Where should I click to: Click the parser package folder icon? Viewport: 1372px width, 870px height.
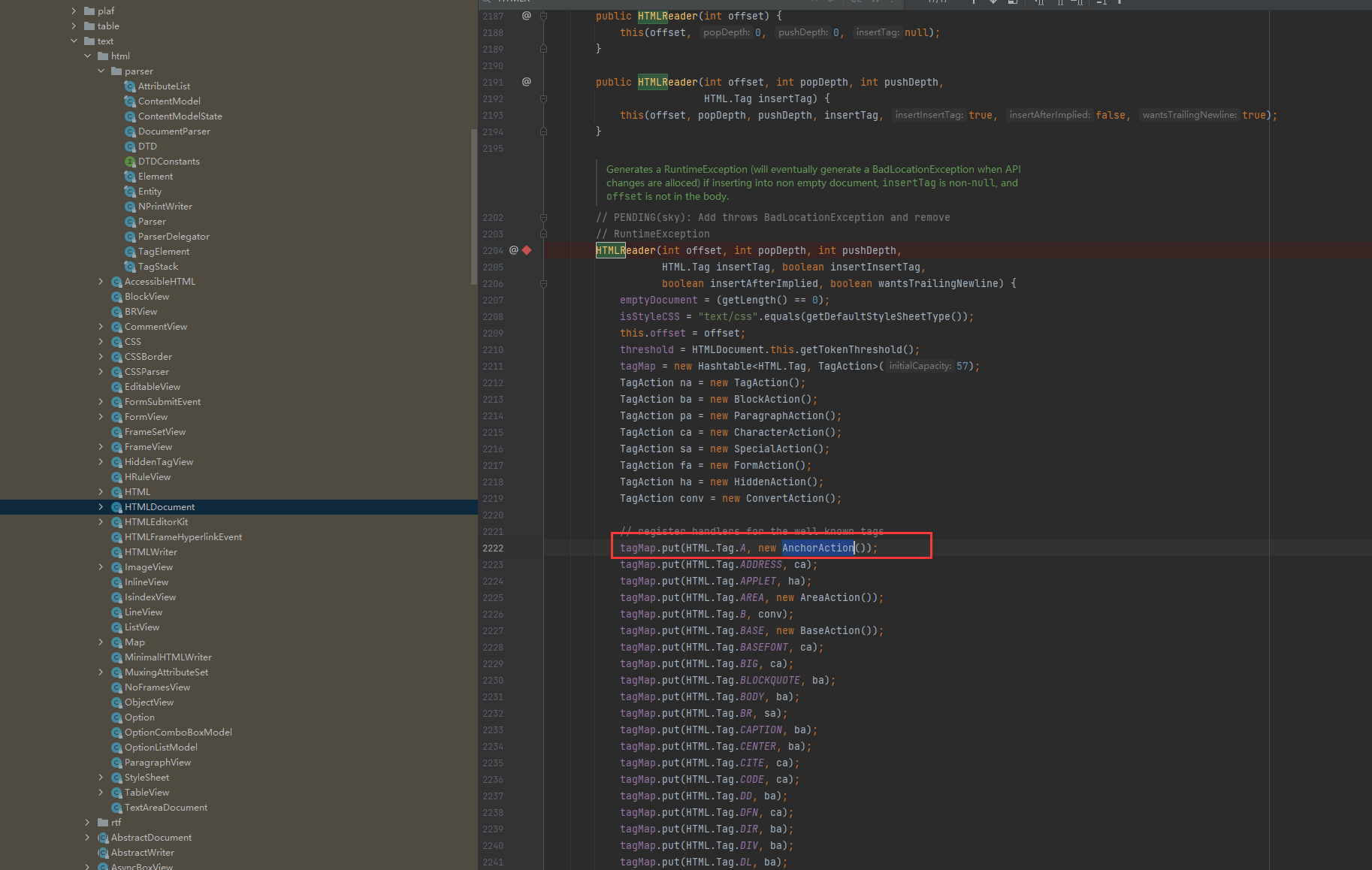click(x=116, y=71)
